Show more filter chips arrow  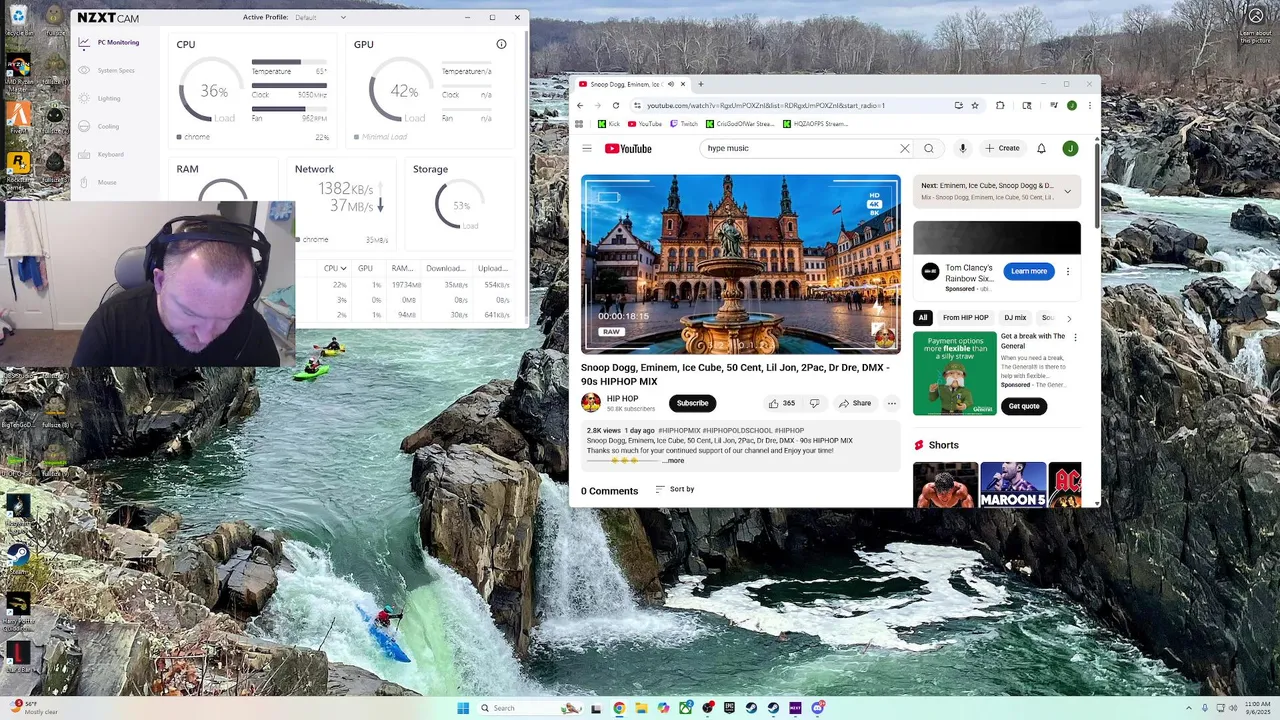pos(1068,318)
